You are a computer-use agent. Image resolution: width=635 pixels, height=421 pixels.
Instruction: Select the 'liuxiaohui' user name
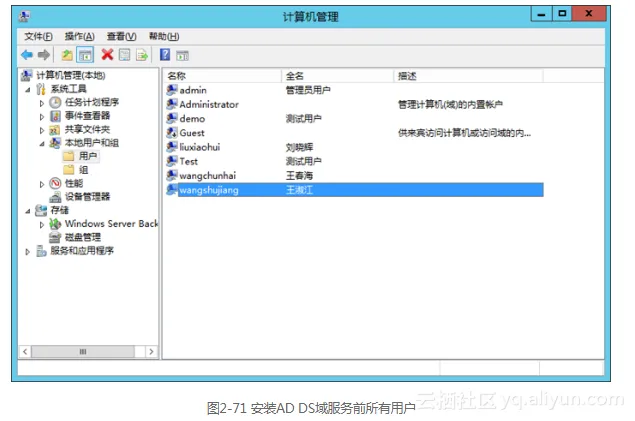click(200, 147)
